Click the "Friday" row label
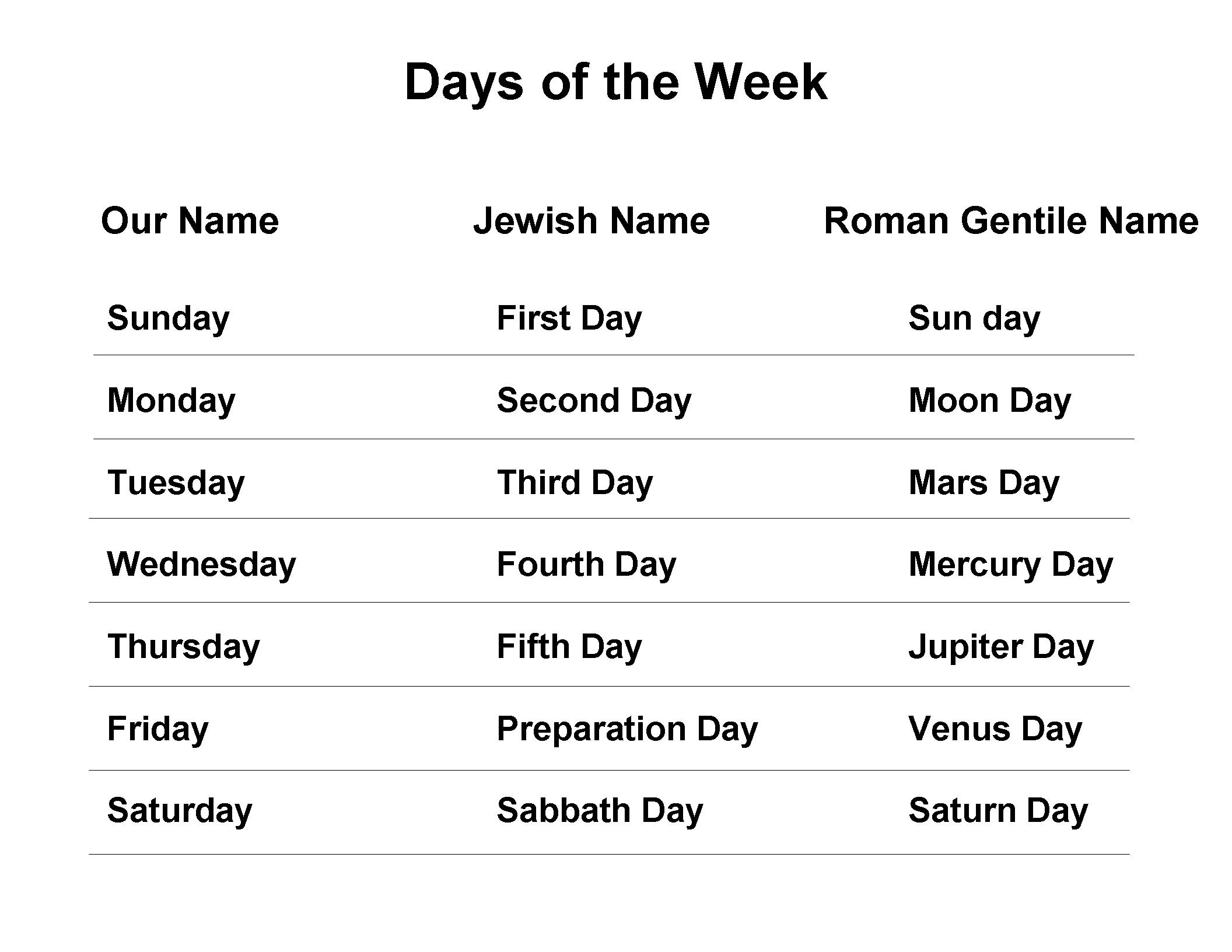Image resolution: width=1232 pixels, height=952 pixels. (157, 729)
